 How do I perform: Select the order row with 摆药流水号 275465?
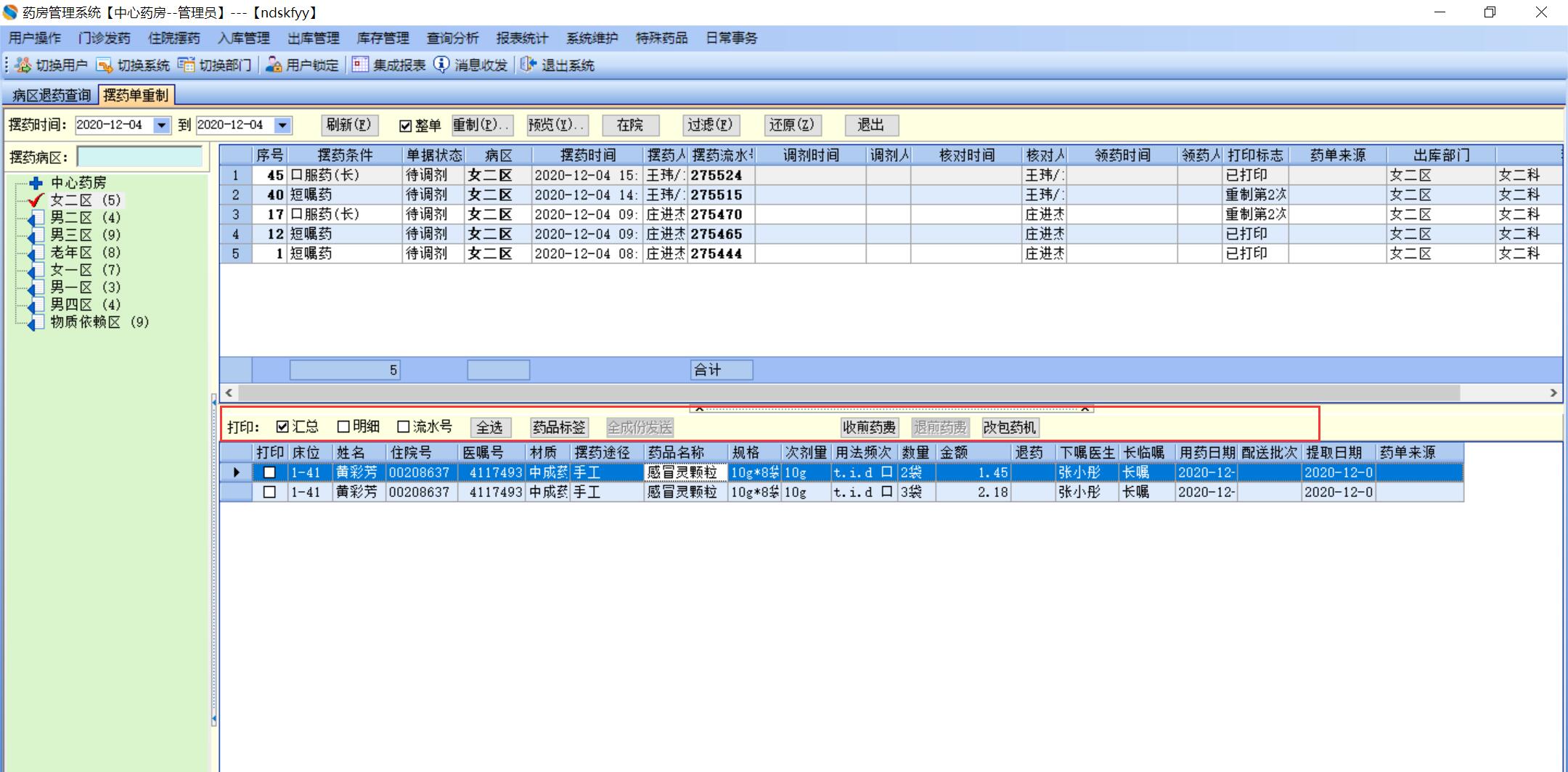pyautogui.click(x=891, y=234)
